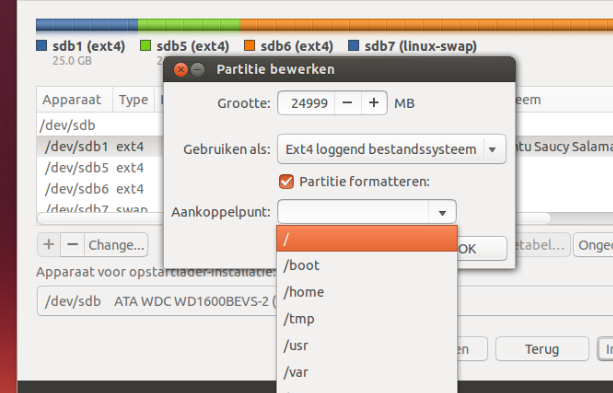This screenshot has height=393, width=613.
Task: Open Gebruiken als filesystem dropdown
Action: 392,149
